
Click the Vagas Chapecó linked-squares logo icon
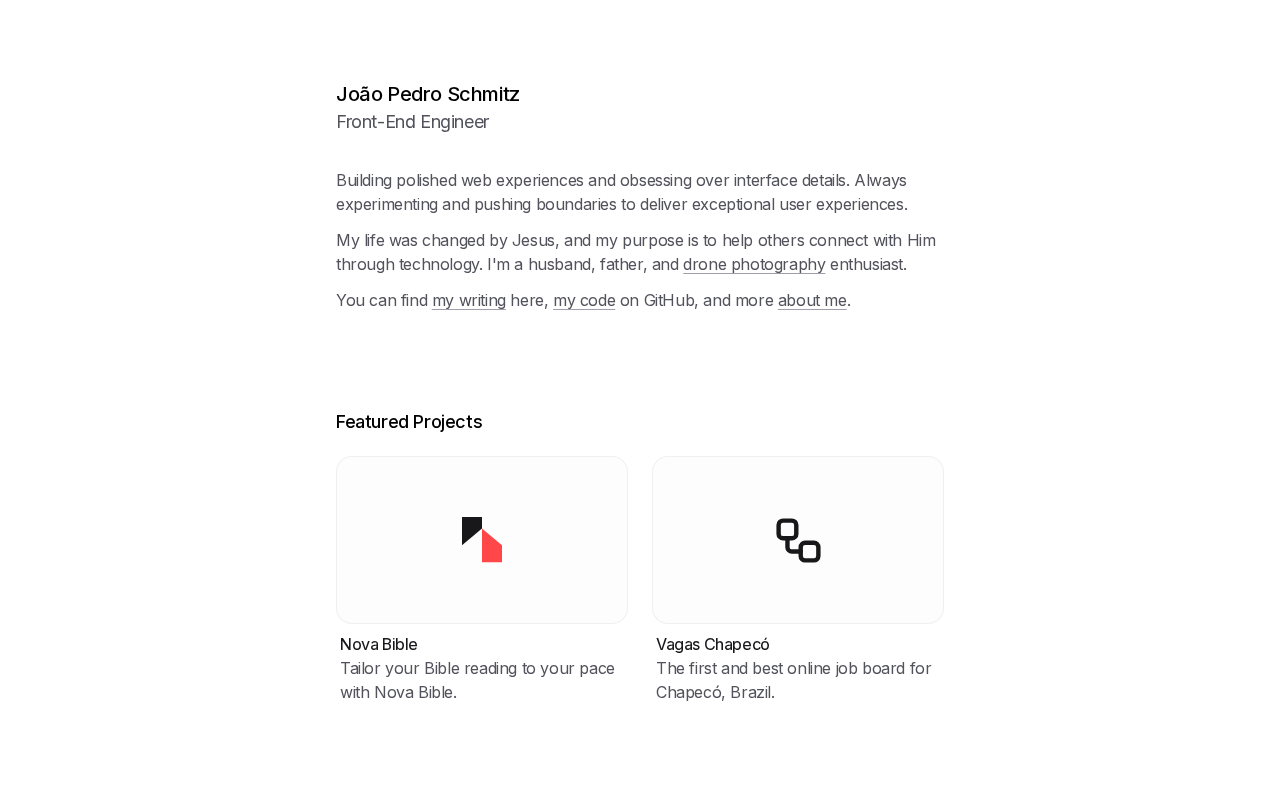click(798, 540)
